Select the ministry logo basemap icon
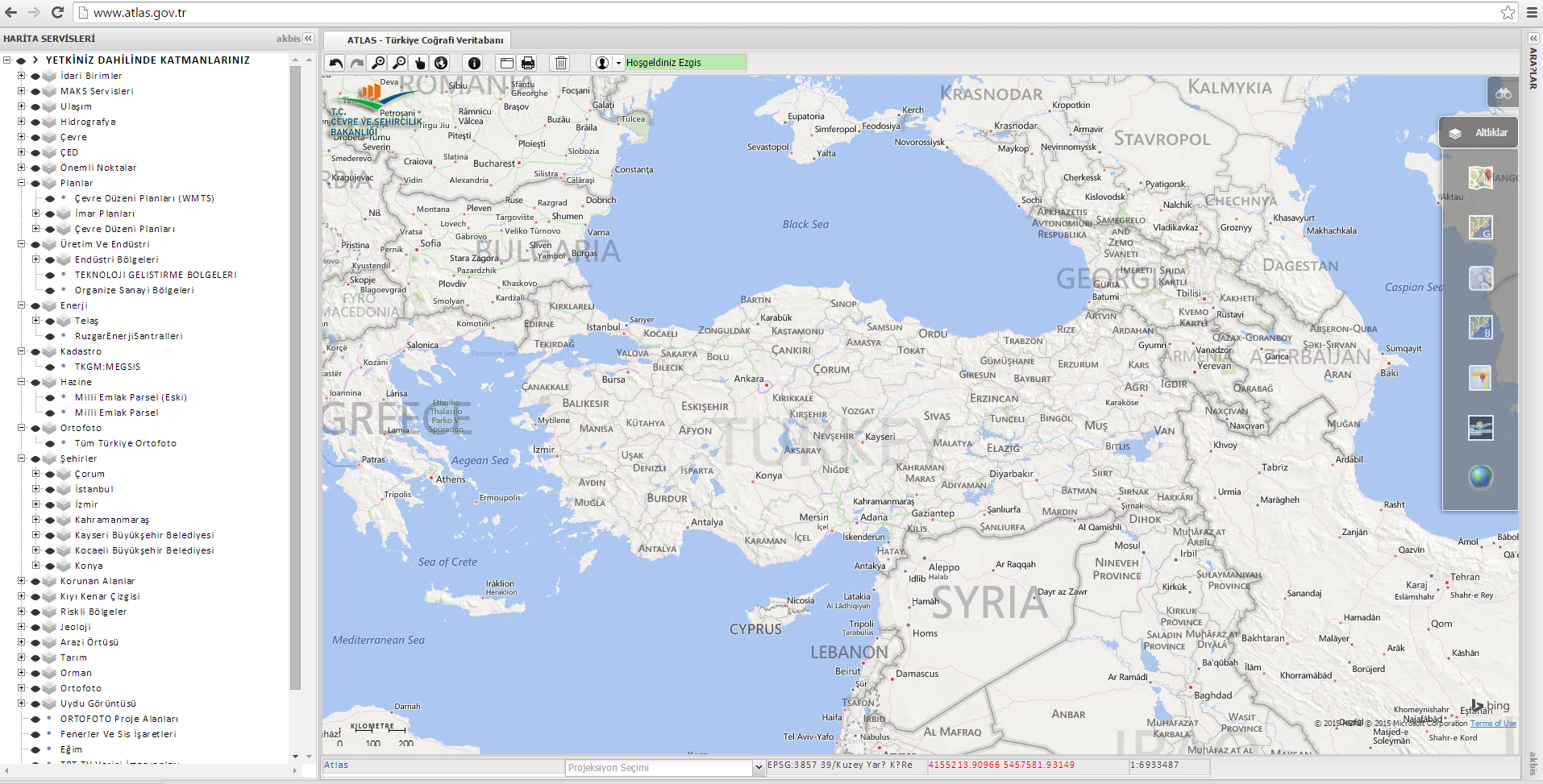 pos(1480,427)
